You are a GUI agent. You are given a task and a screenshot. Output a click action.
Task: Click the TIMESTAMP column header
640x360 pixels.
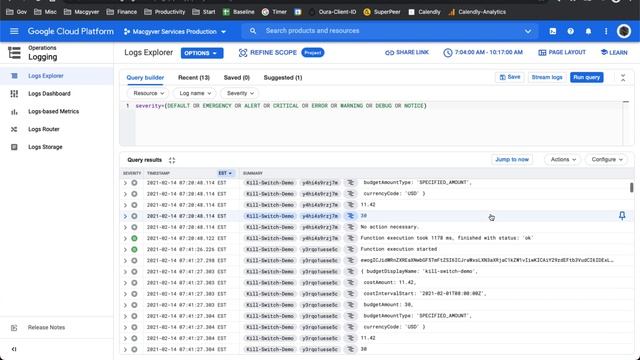158,173
